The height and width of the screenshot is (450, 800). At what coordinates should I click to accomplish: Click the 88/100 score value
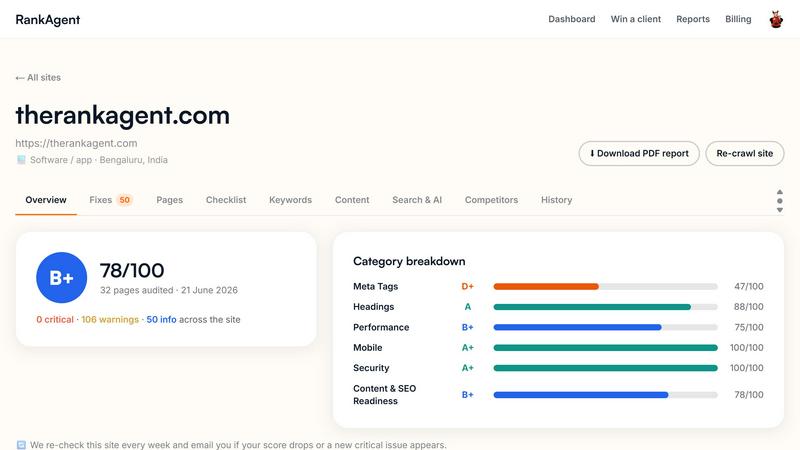coord(748,307)
